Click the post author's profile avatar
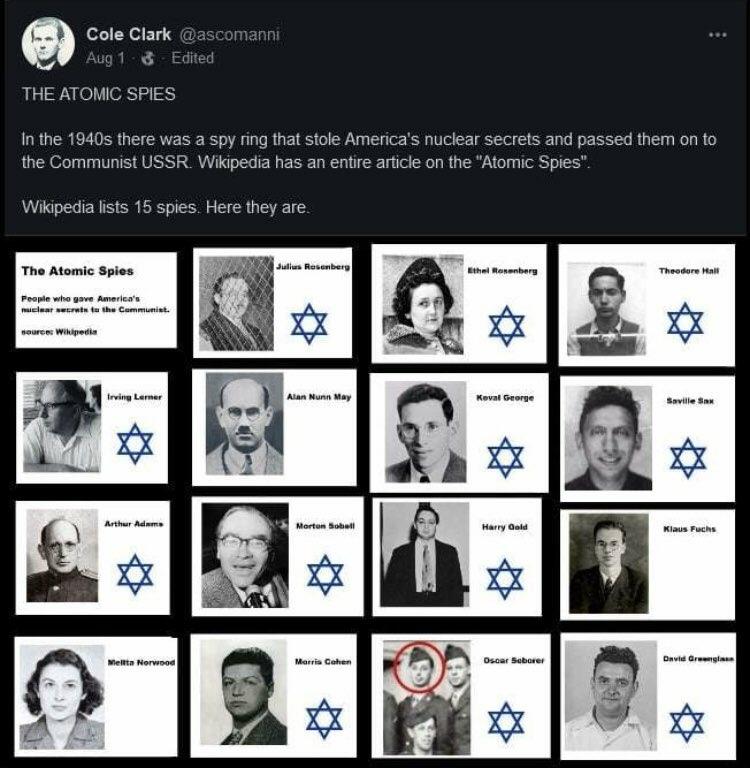This screenshot has width=750, height=768. point(48,44)
